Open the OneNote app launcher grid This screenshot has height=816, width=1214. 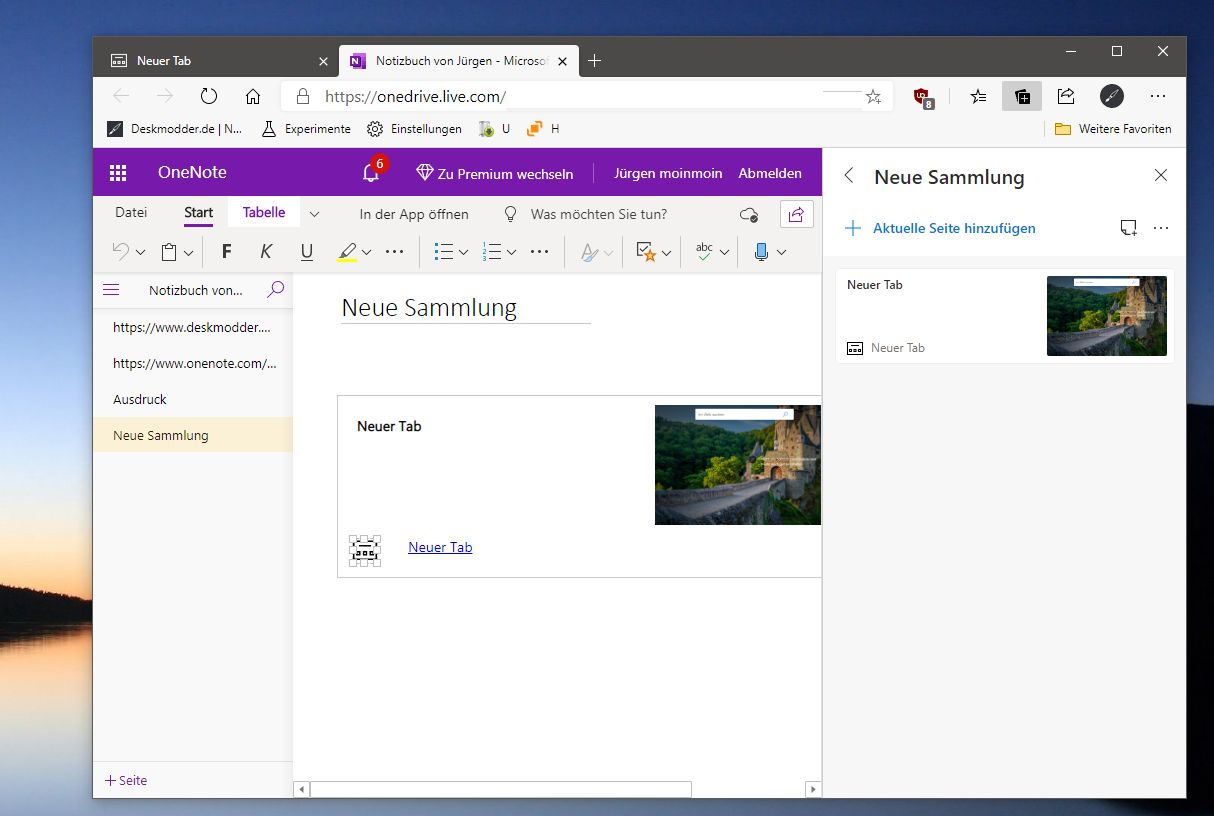[x=118, y=173]
